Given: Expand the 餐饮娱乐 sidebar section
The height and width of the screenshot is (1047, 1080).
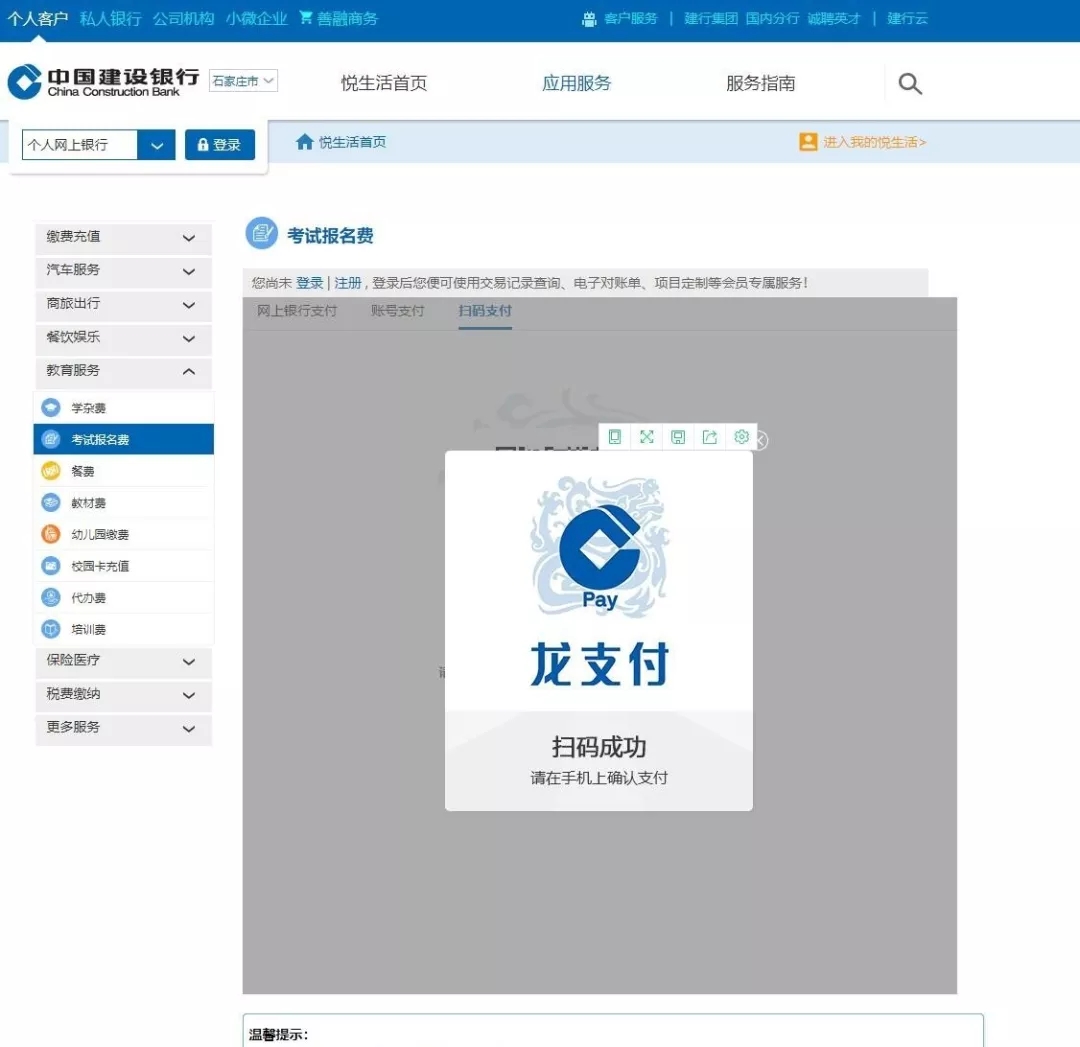Looking at the screenshot, I should 123,338.
